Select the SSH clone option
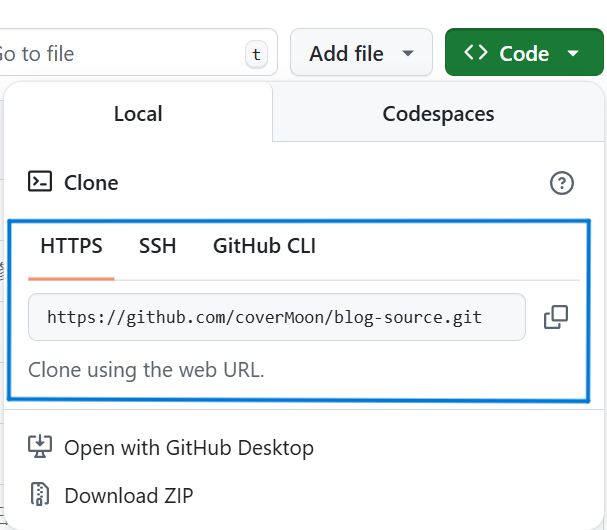Image resolution: width=607 pixels, height=530 pixels. (x=158, y=246)
